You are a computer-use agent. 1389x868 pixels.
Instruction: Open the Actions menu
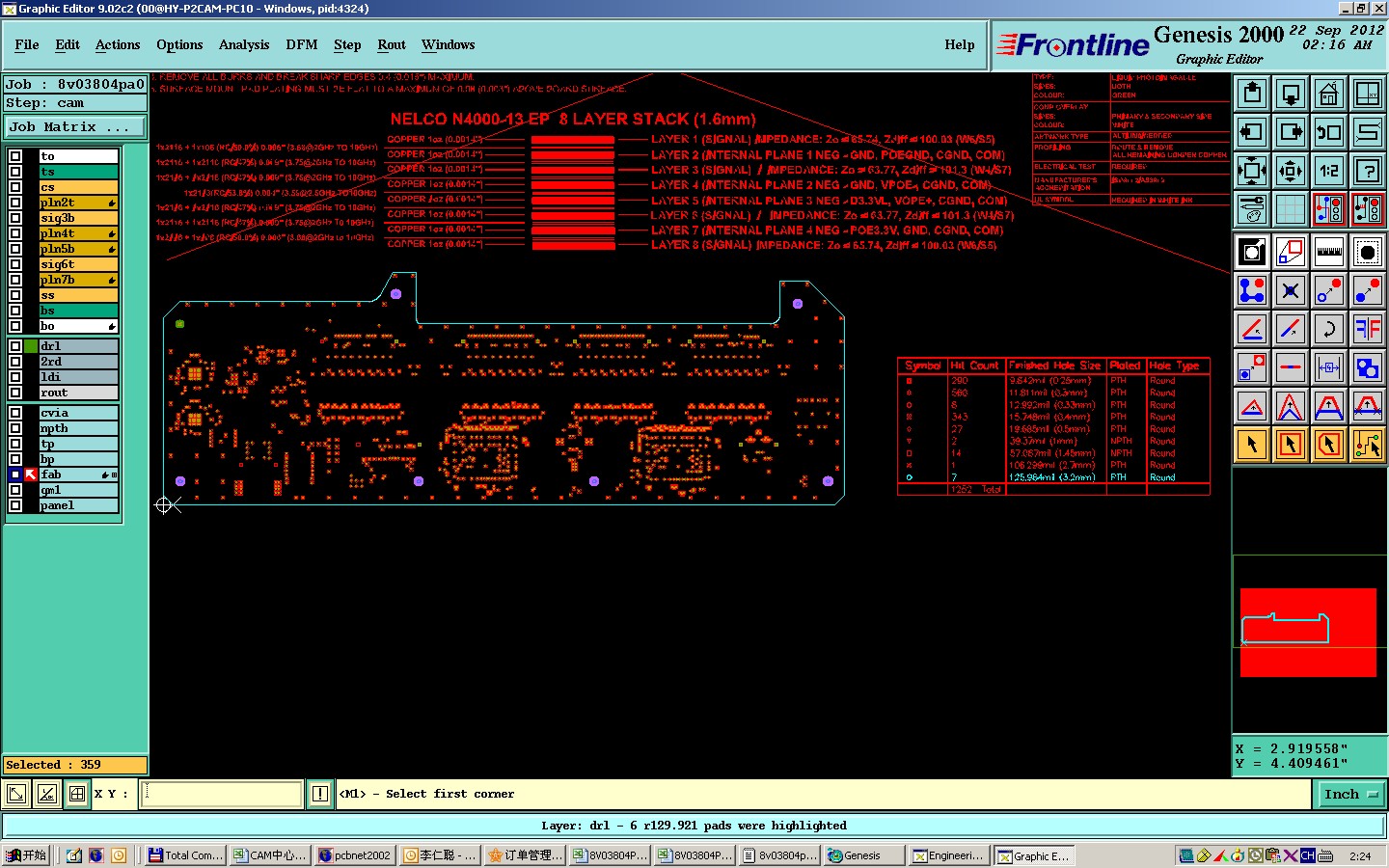point(118,44)
